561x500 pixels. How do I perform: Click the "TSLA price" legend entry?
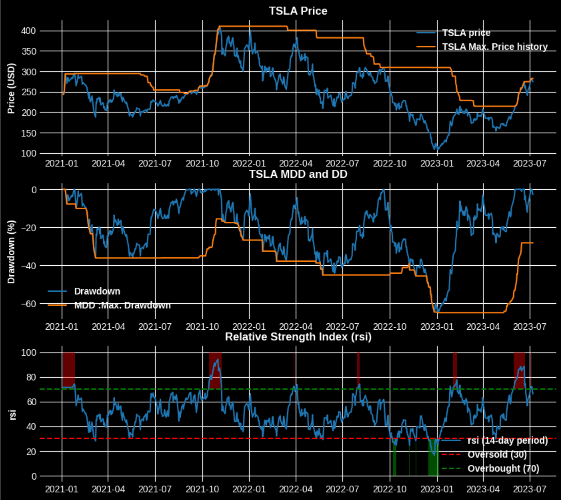(x=466, y=33)
